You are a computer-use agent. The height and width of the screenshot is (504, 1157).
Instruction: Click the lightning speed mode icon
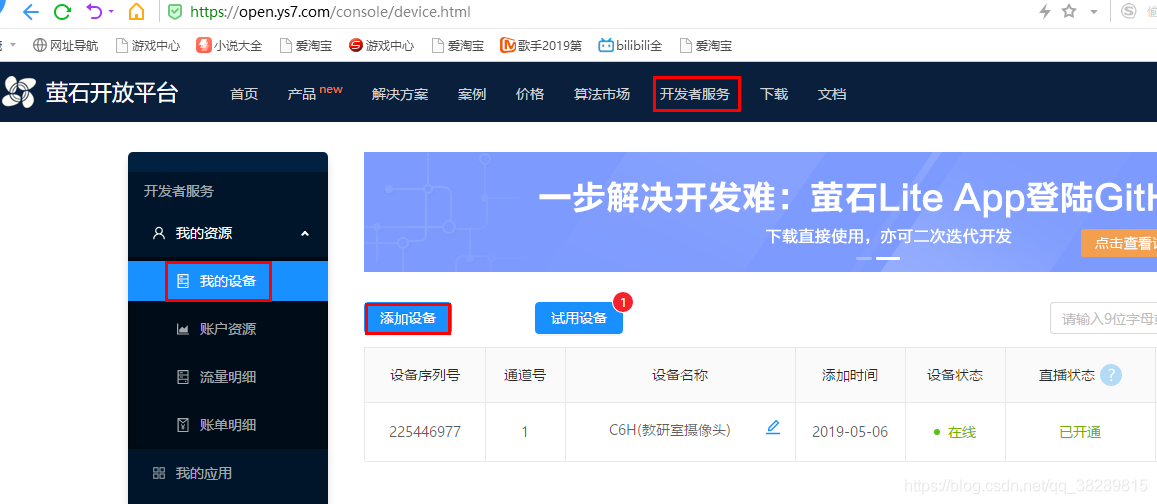[x=1045, y=12]
